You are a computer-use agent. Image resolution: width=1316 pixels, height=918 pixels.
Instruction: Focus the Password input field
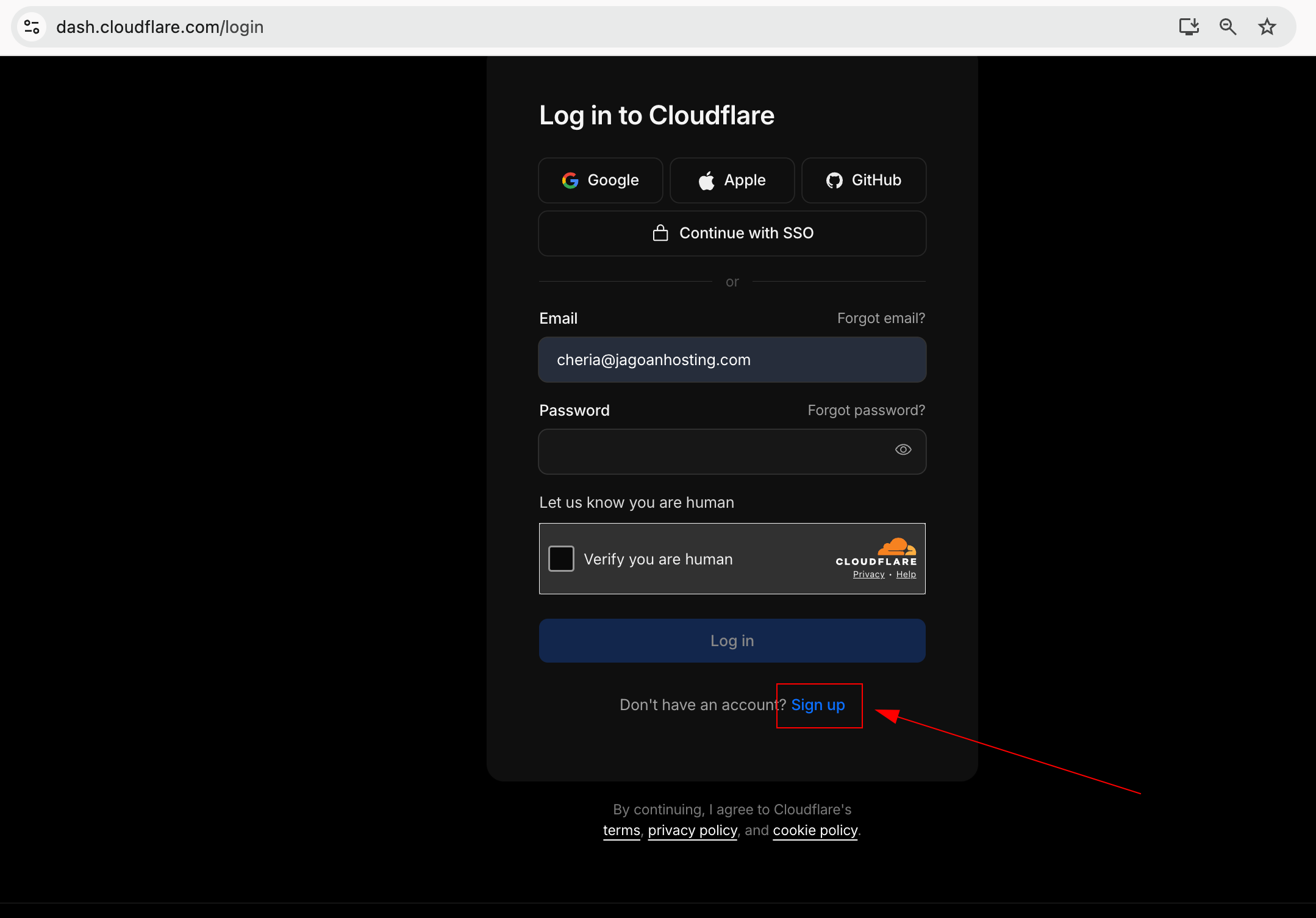(732, 452)
